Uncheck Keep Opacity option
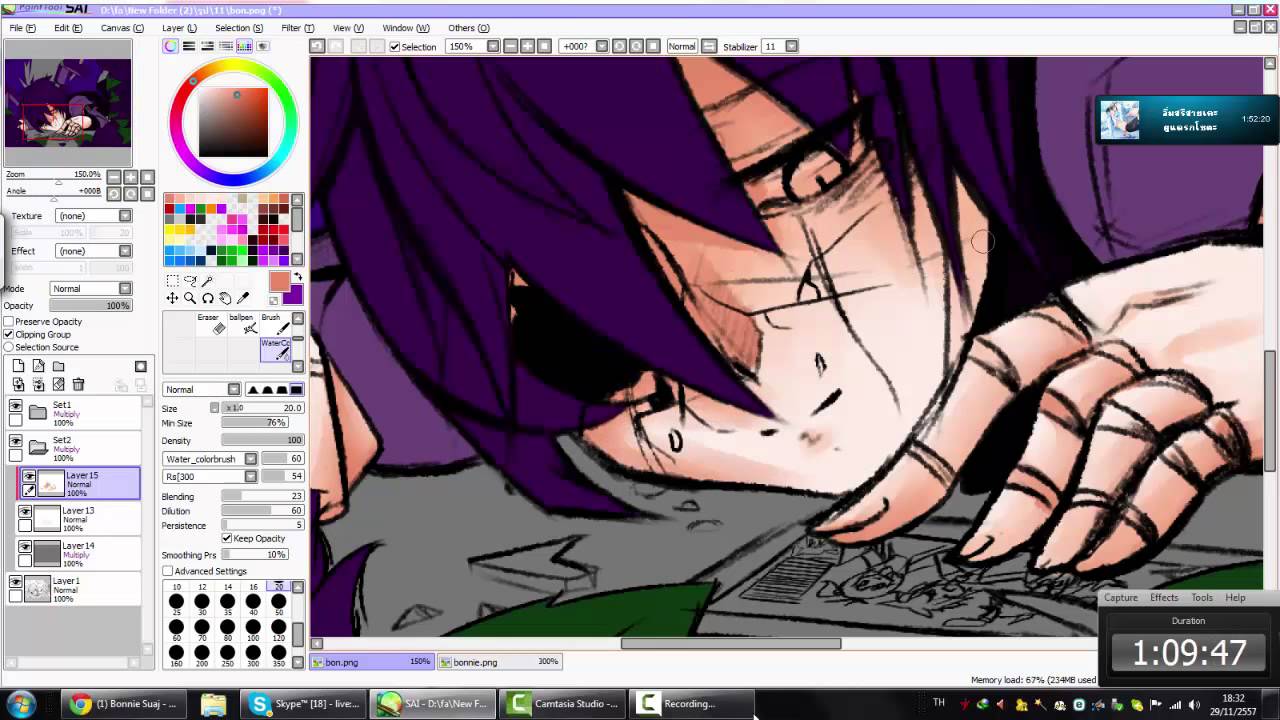Viewport: 1280px width, 720px height. click(227, 538)
